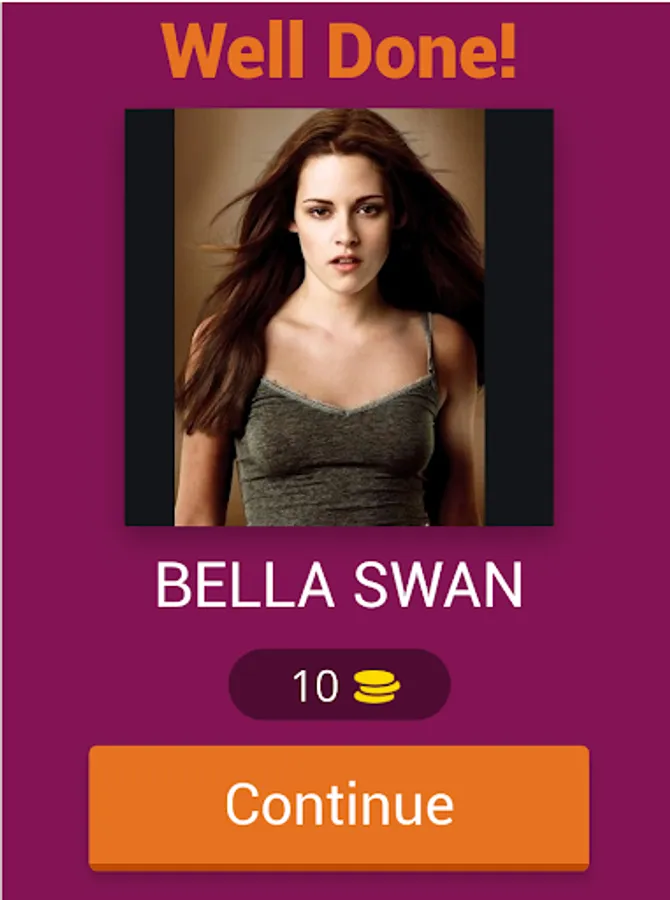Open the quiz character picture
Viewport: 670px width, 900px height.
tap(339, 317)
